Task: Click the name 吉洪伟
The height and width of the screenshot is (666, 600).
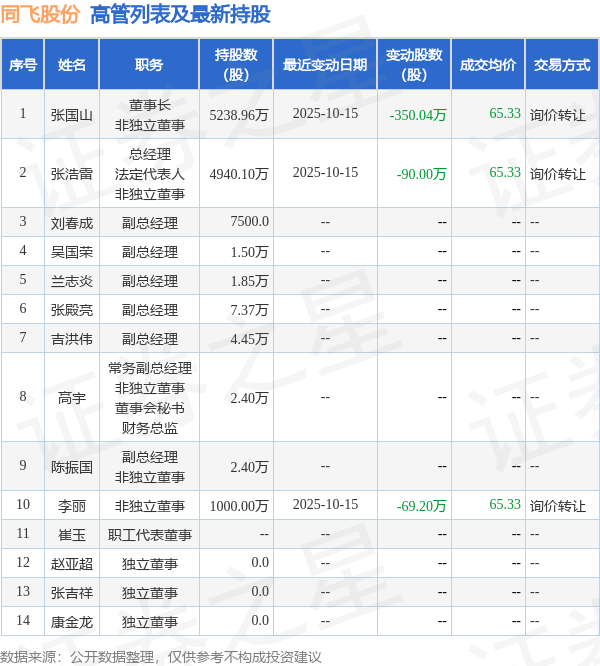Action: [x=72, y=339]
